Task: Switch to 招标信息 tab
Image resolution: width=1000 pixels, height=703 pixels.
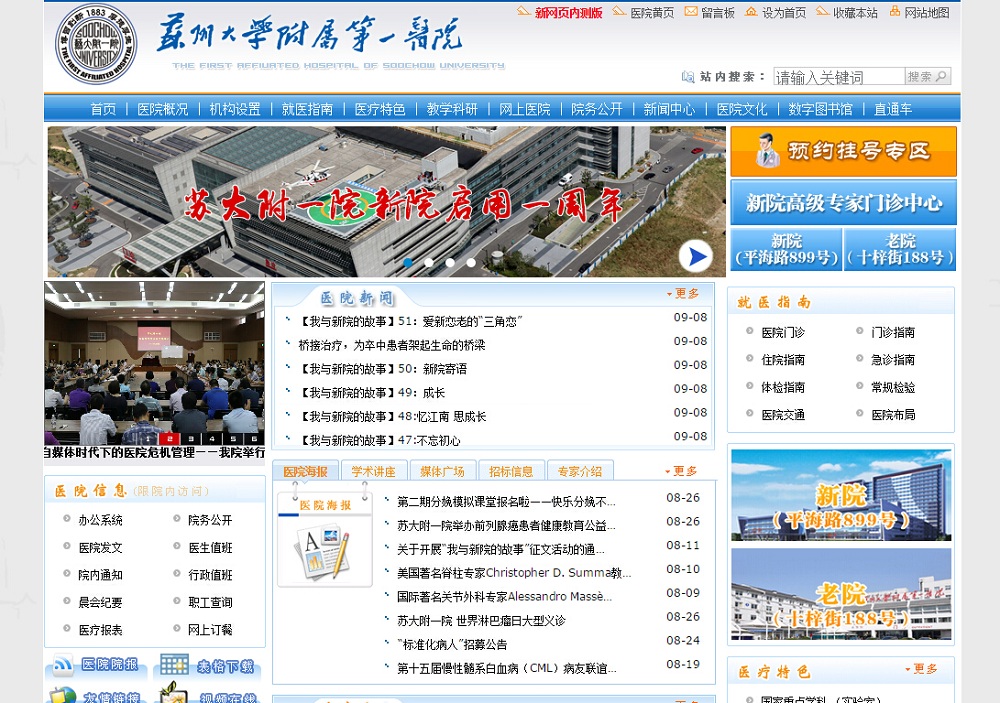Action: (511, 471)
